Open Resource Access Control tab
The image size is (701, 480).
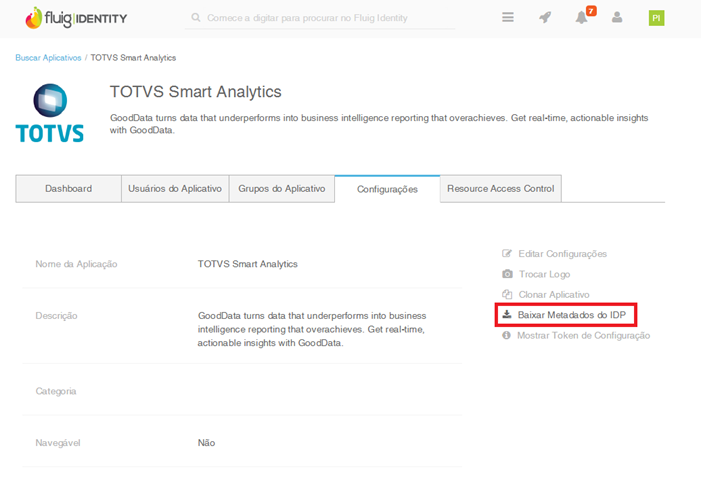click(501, 189)
